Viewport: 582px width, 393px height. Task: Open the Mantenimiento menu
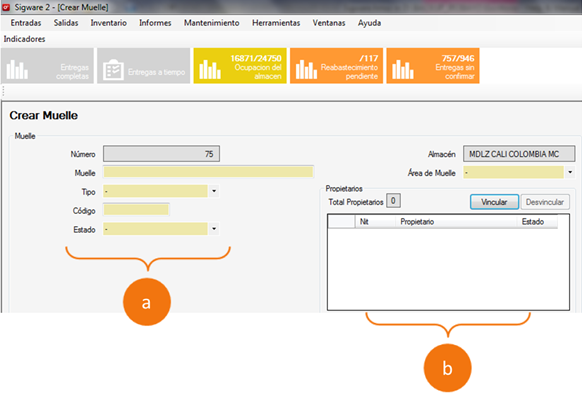212,23
